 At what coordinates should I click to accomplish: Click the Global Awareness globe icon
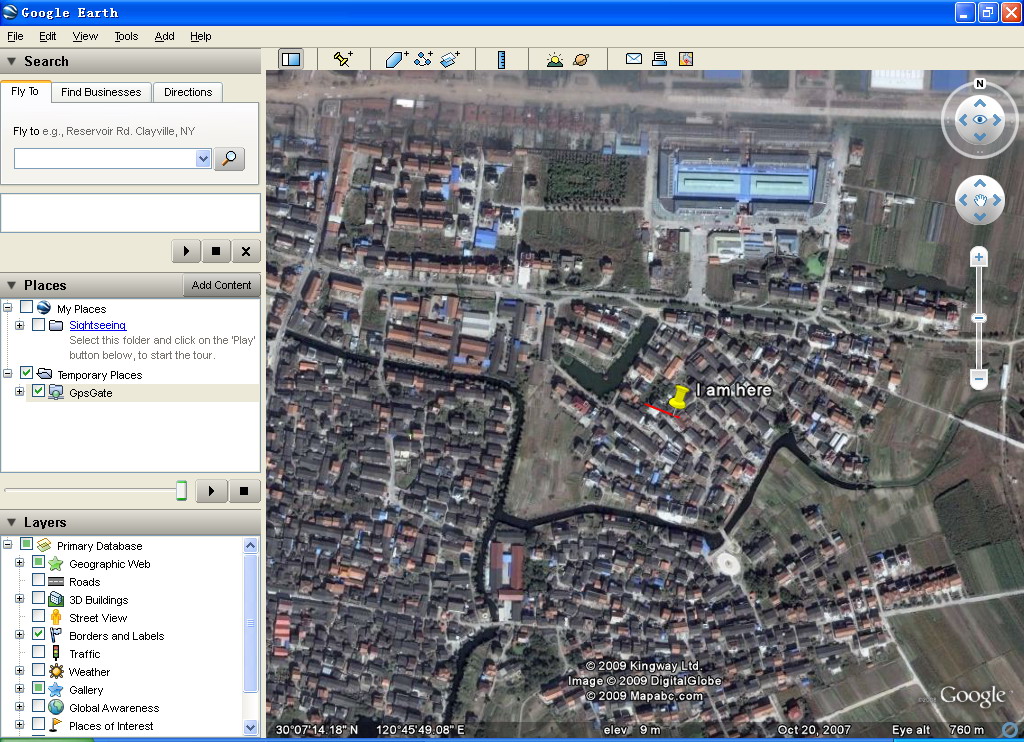[x=56, y=707]
